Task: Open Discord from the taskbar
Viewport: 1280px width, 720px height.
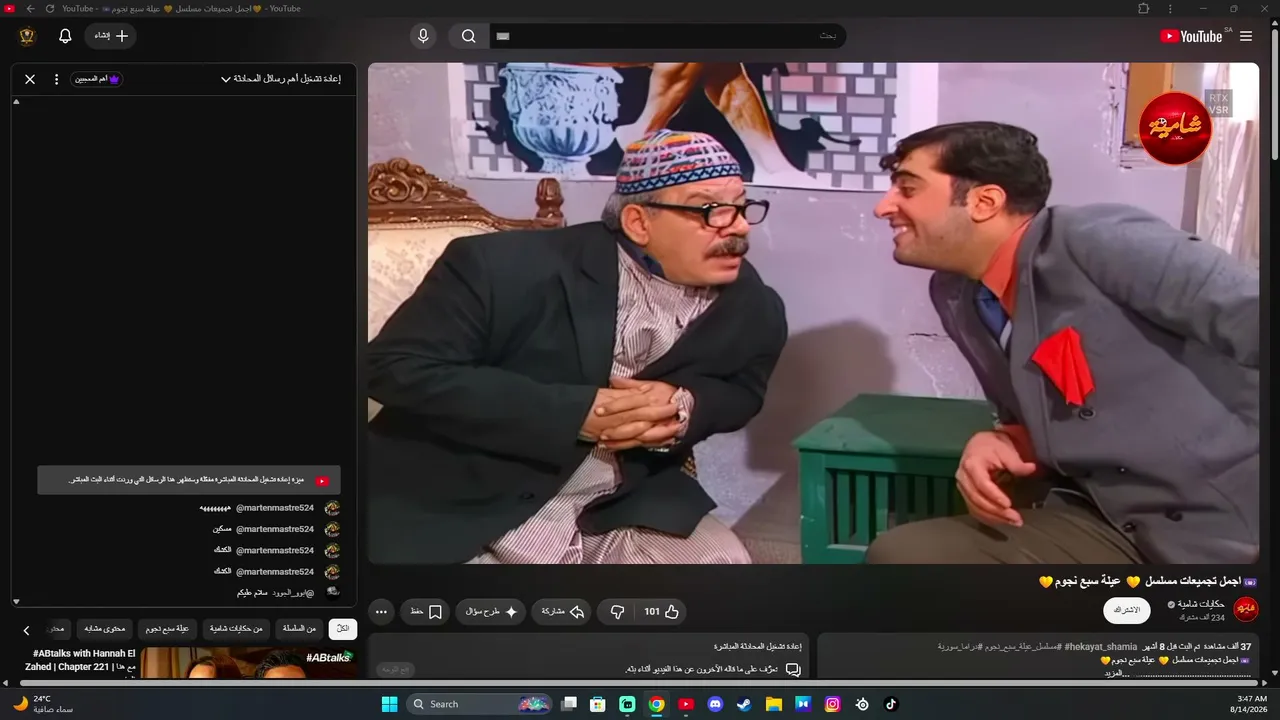Action: pos(715,704)
